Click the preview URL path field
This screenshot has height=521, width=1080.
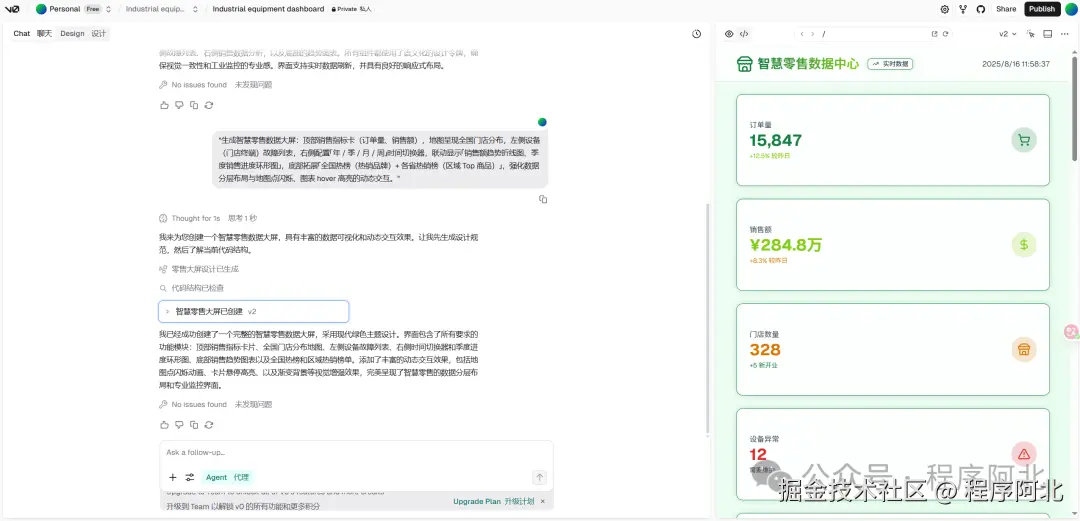pos(875,34)
